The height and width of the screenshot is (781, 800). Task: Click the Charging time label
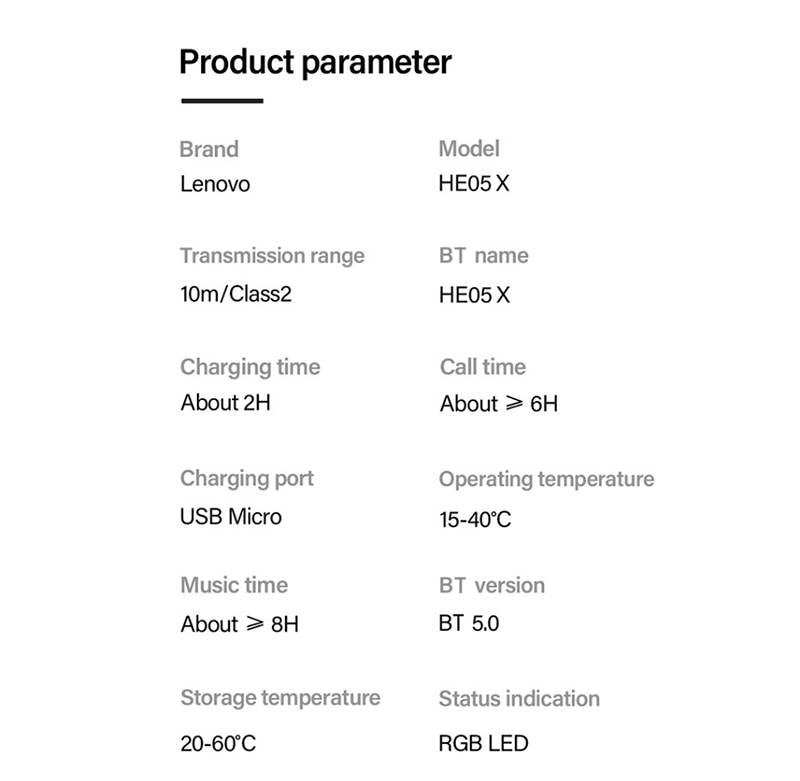pos(250,367)
